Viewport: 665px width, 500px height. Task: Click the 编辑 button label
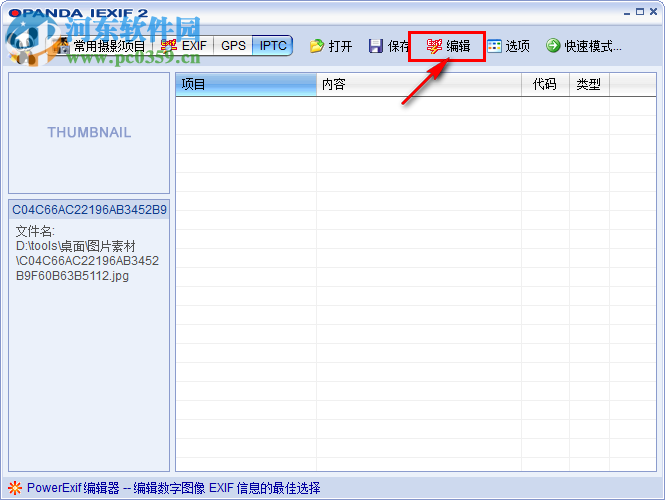click(x=458, y=46)
